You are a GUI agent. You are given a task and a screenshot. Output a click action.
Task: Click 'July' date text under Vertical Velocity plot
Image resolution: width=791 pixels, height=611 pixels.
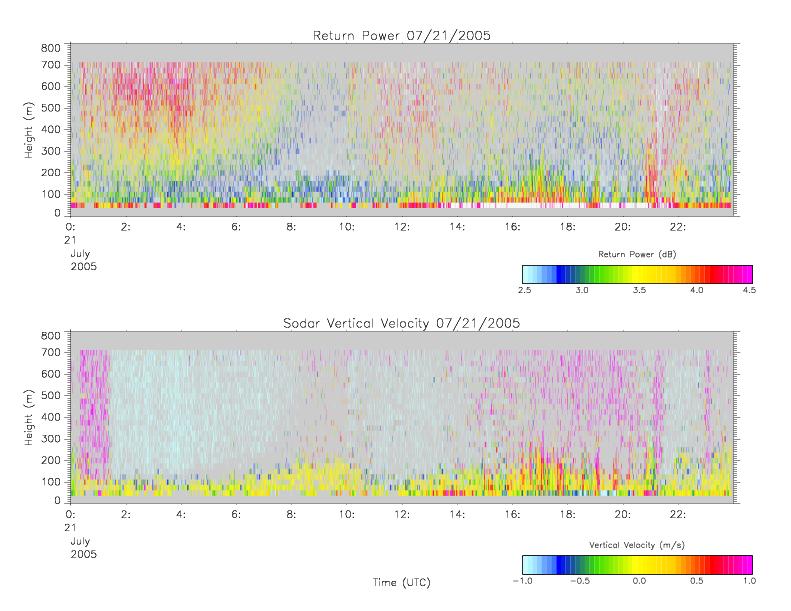tap(80, 541)
